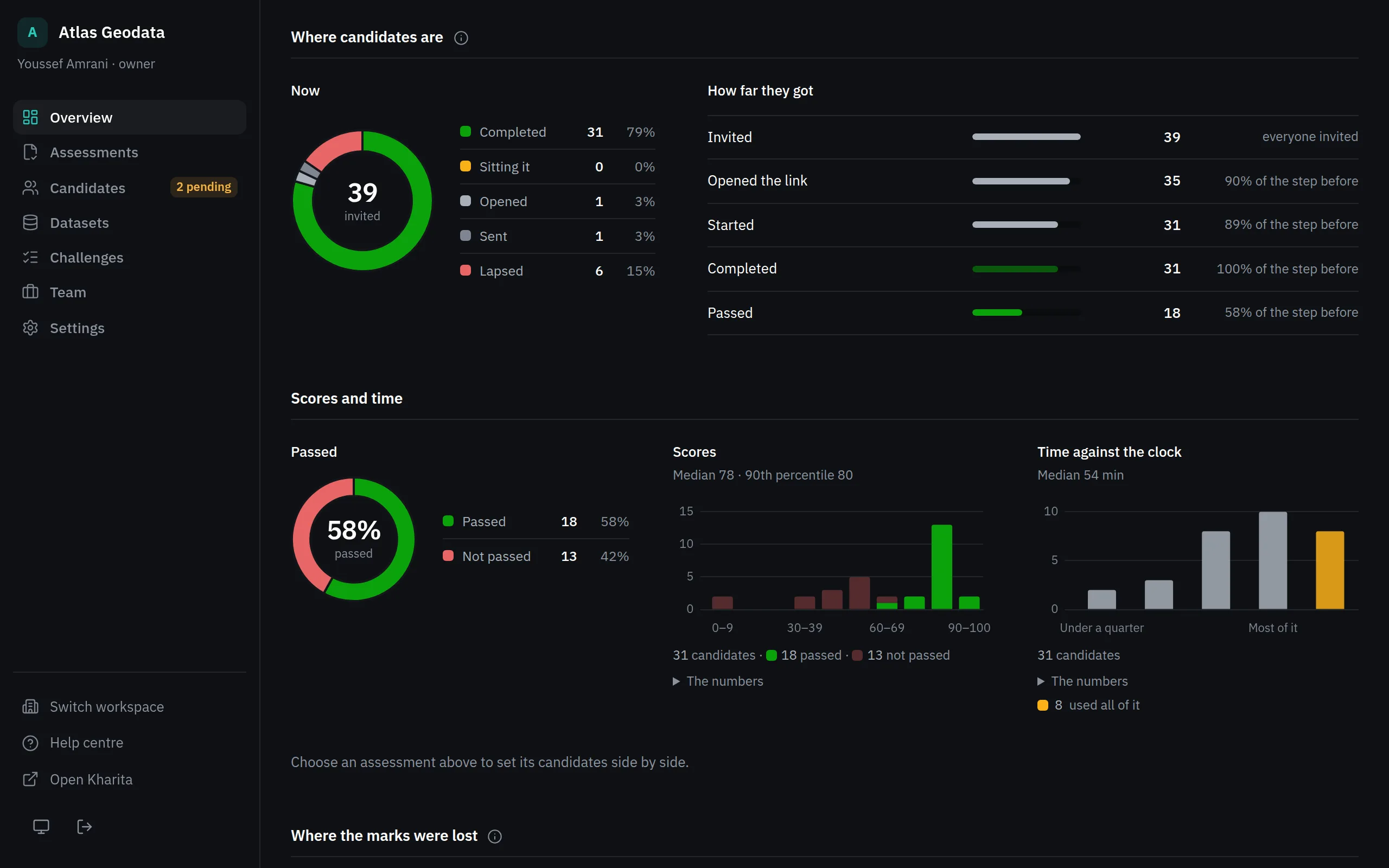Click the orange Sitting it legend swatch
Image resolution: width=1389 pixels, height=868 pixels.
466,166
